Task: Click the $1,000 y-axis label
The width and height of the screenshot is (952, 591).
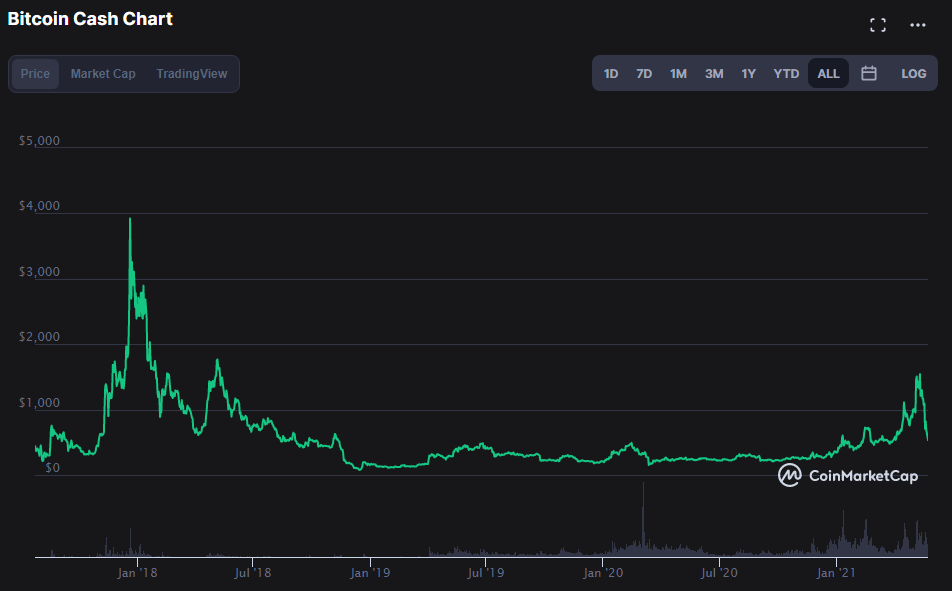Action: [39, 403]
